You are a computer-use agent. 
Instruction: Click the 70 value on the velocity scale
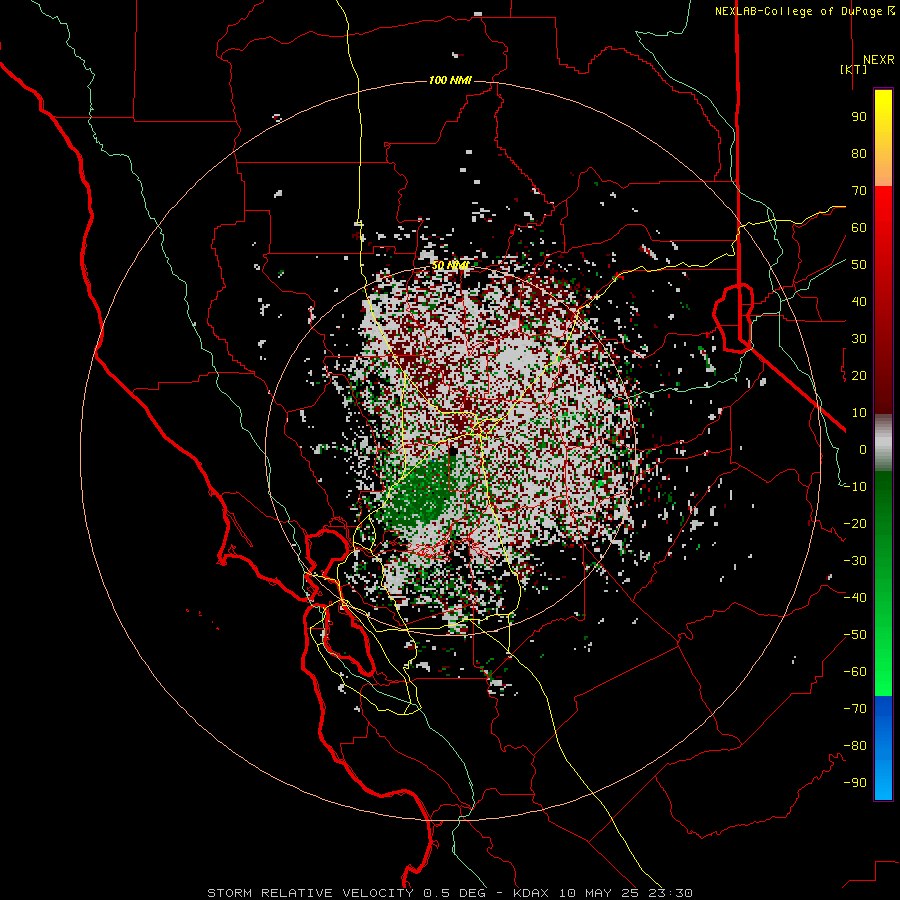tap(859, 191)
